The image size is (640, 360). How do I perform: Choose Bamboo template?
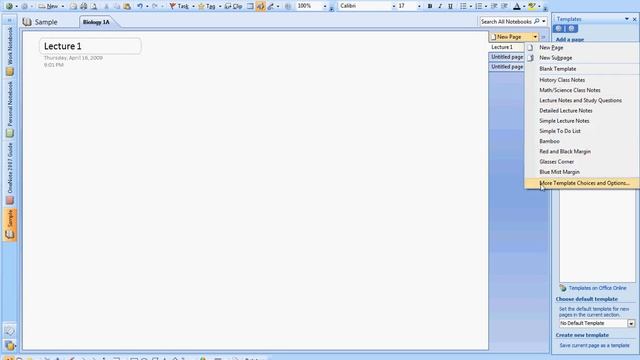(582, 141)
